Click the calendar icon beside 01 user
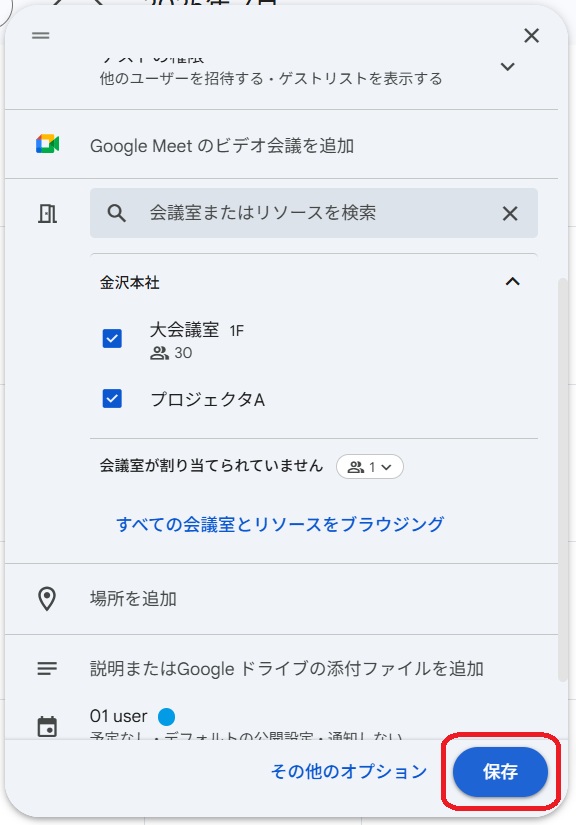 pos(47,727)
